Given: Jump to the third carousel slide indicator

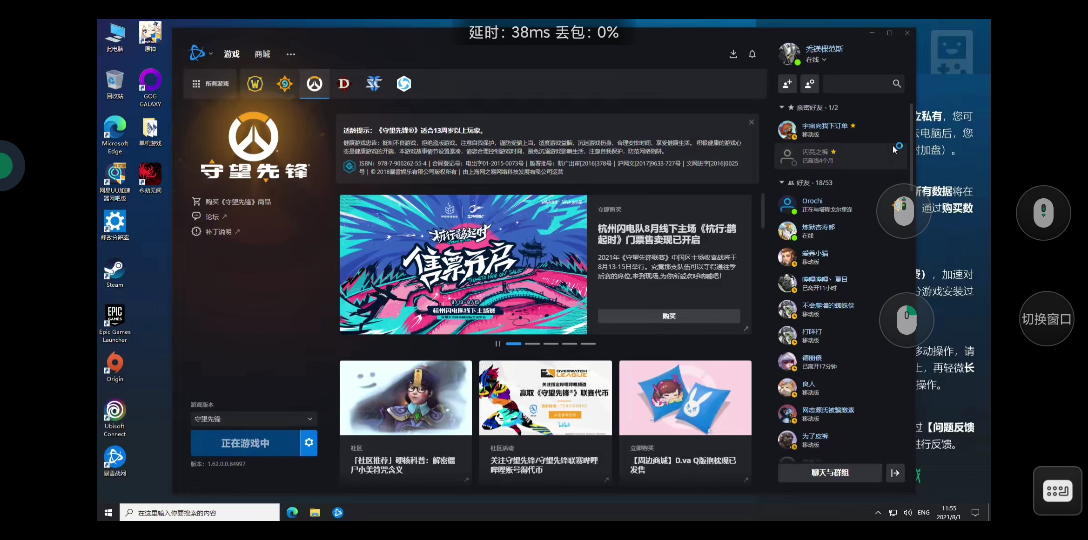Looking at the screenshot, I should point(551,344).
